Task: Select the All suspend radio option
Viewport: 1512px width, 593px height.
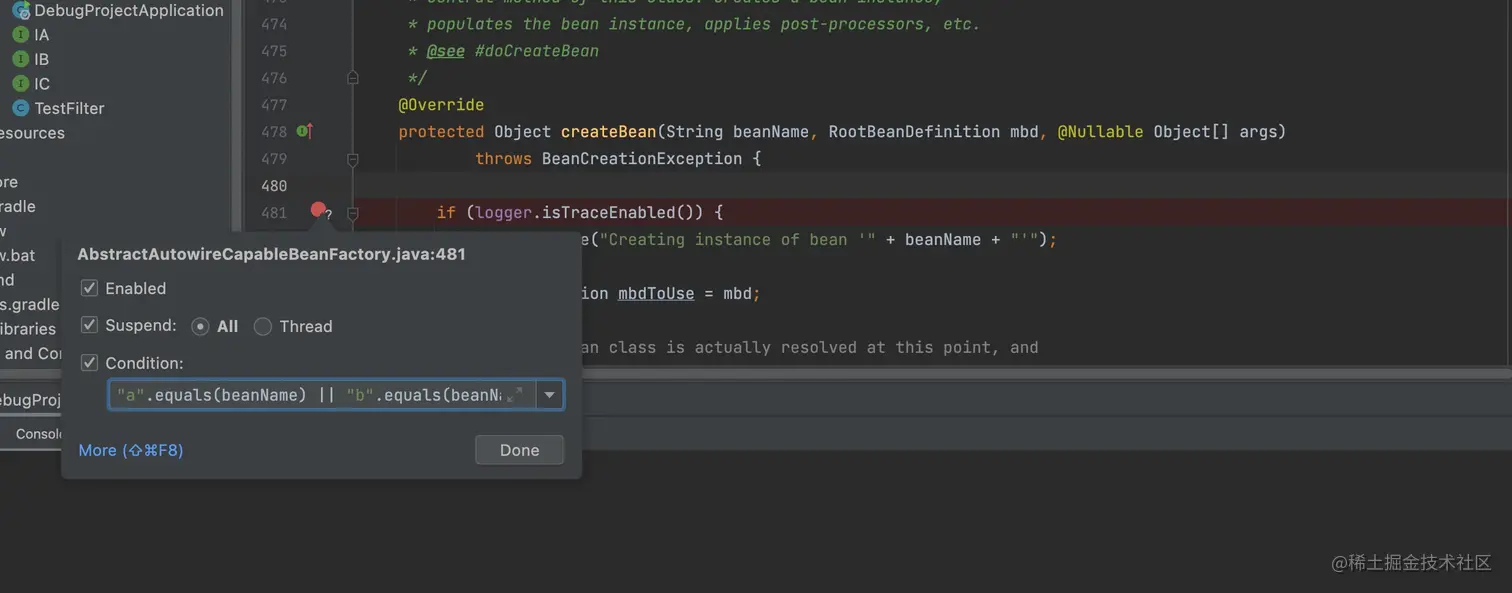Action: coord(201,326)
